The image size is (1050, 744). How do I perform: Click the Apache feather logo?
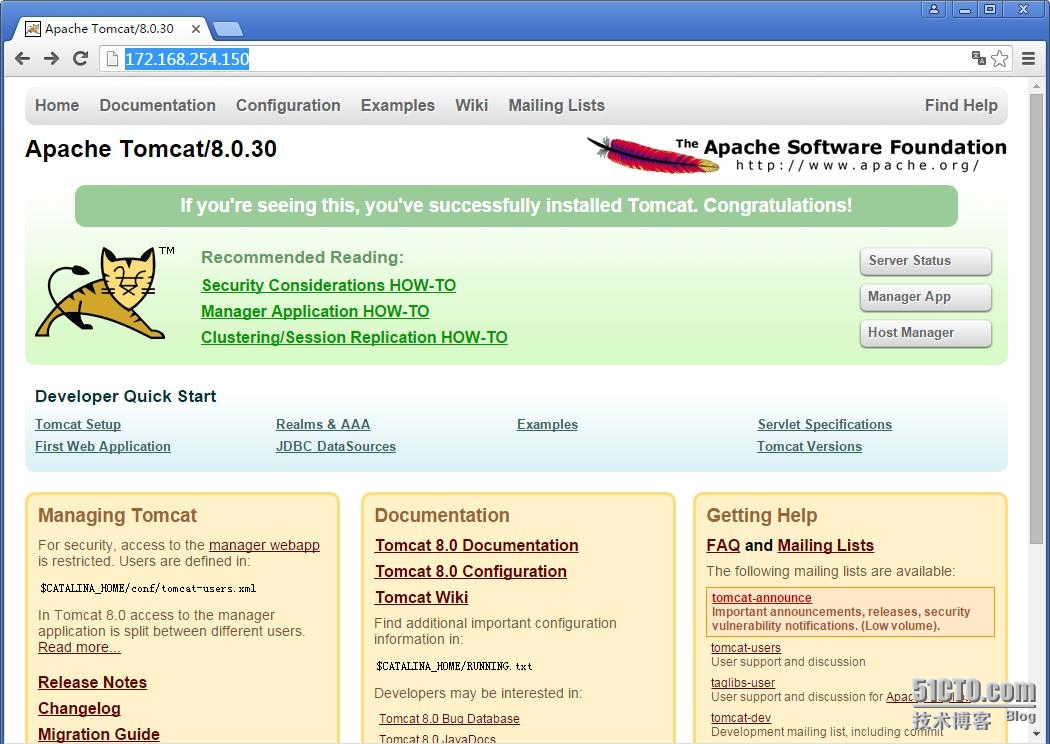click(x=652, y=155)
